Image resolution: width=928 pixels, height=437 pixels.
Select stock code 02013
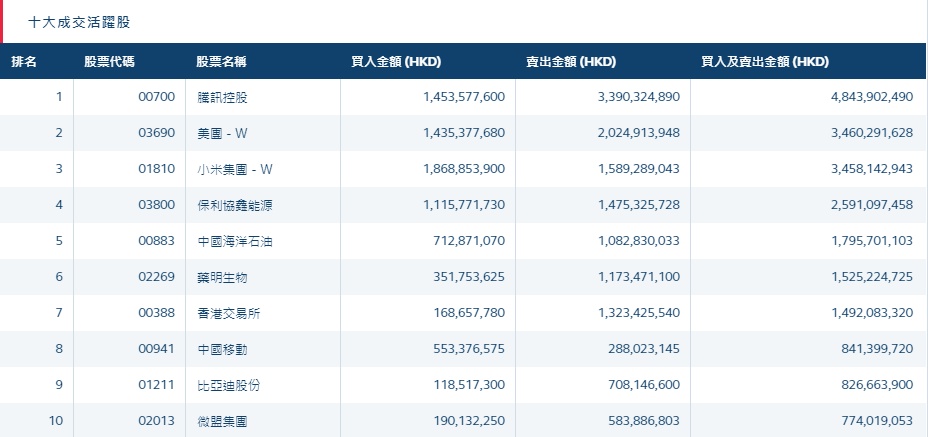click(157, 421)
